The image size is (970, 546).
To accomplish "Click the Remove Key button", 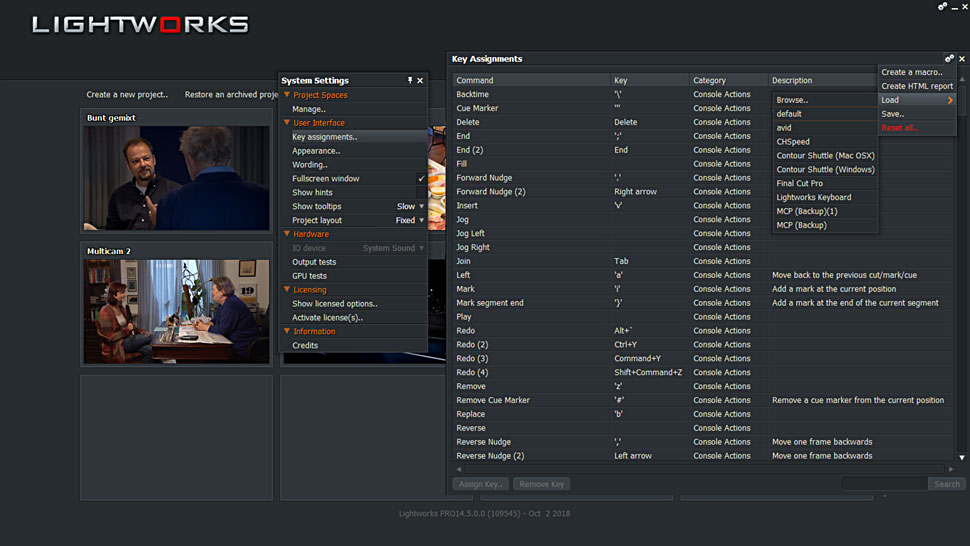I will pos(542,484).
